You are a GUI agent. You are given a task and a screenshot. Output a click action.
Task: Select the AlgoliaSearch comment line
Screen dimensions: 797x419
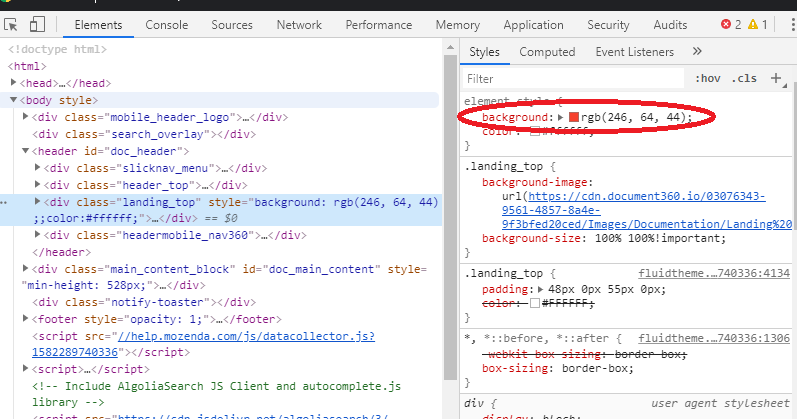[216, 394]
